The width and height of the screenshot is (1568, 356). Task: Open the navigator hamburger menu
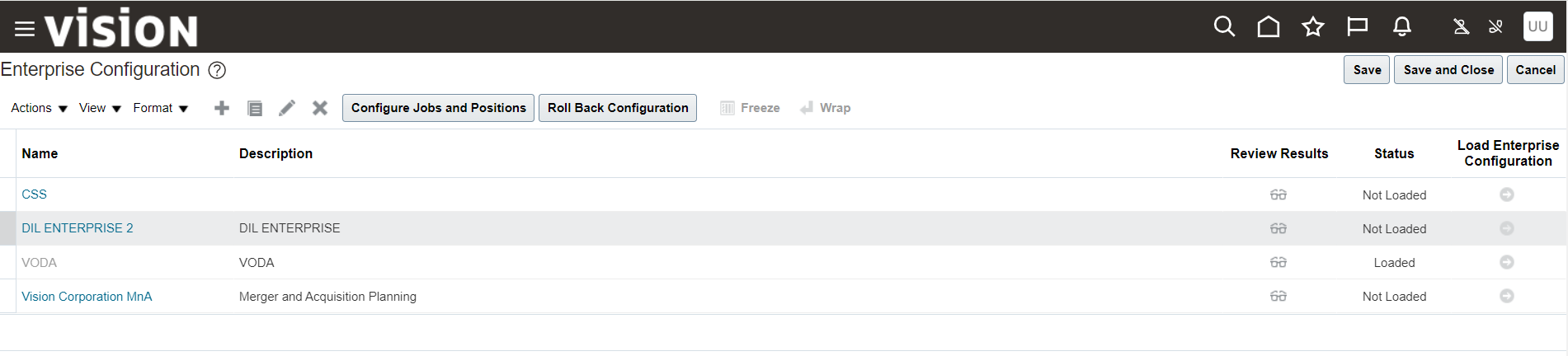pyautogui.click(x=25, y=29)
